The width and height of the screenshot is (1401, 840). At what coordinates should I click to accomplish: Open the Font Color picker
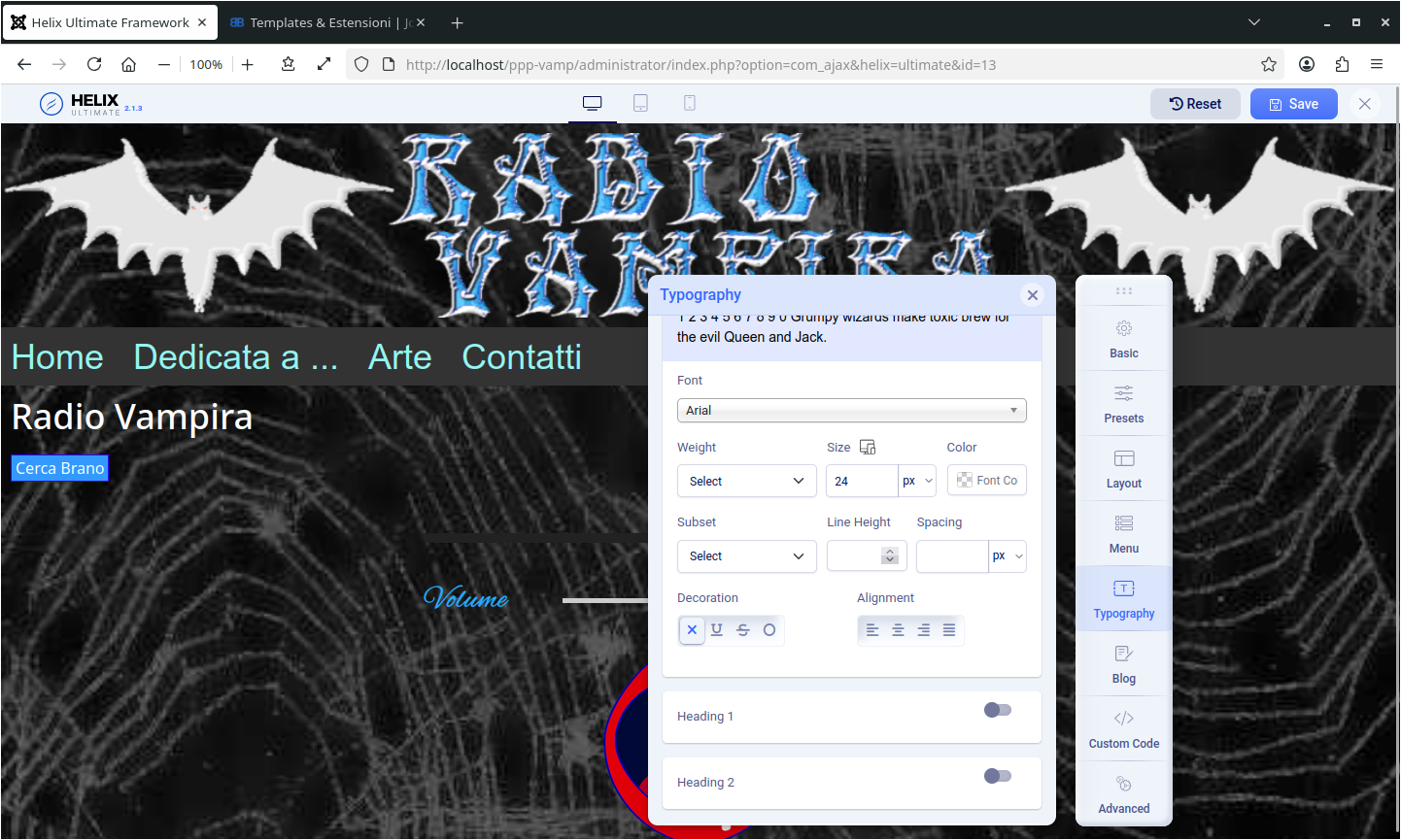pos(987,480)
